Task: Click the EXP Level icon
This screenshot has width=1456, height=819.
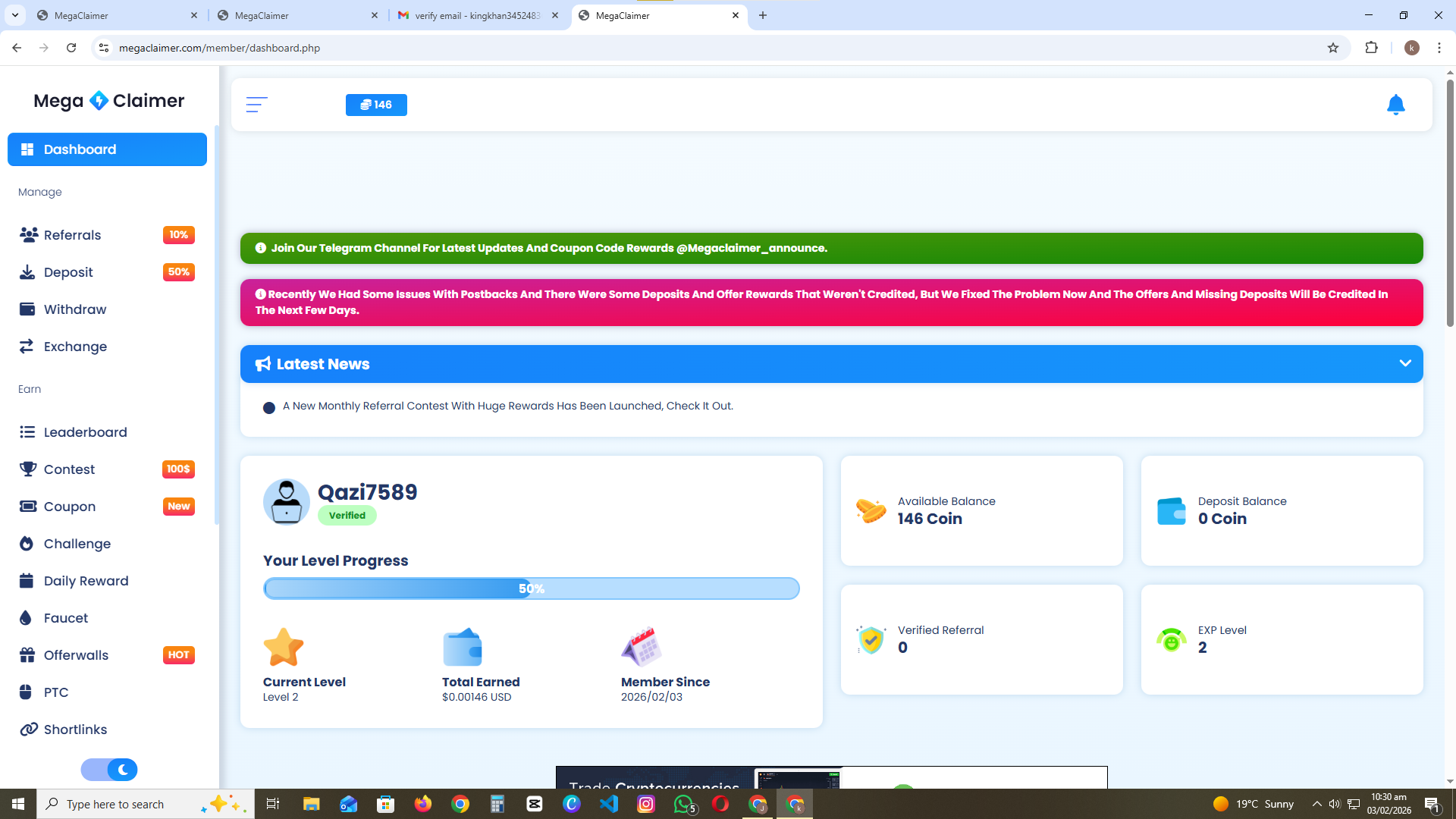Action: pyautogui.click(x=1172, y=640)
